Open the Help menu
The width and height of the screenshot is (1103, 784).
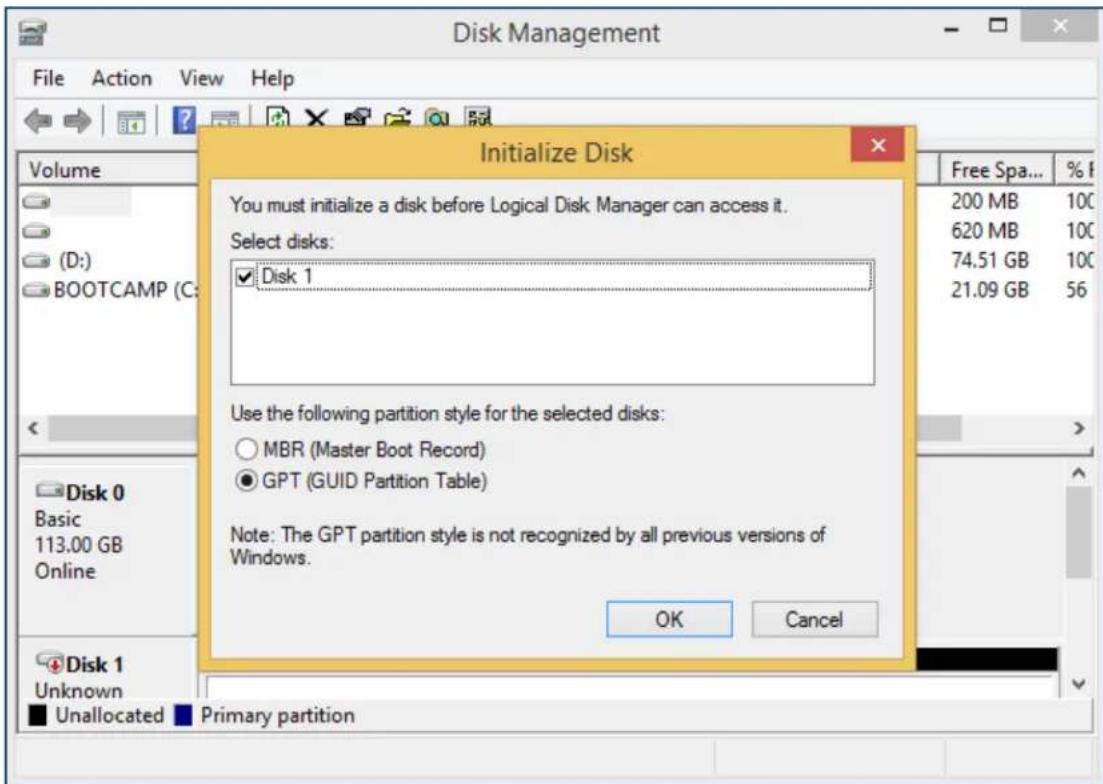tap(272, 78)
